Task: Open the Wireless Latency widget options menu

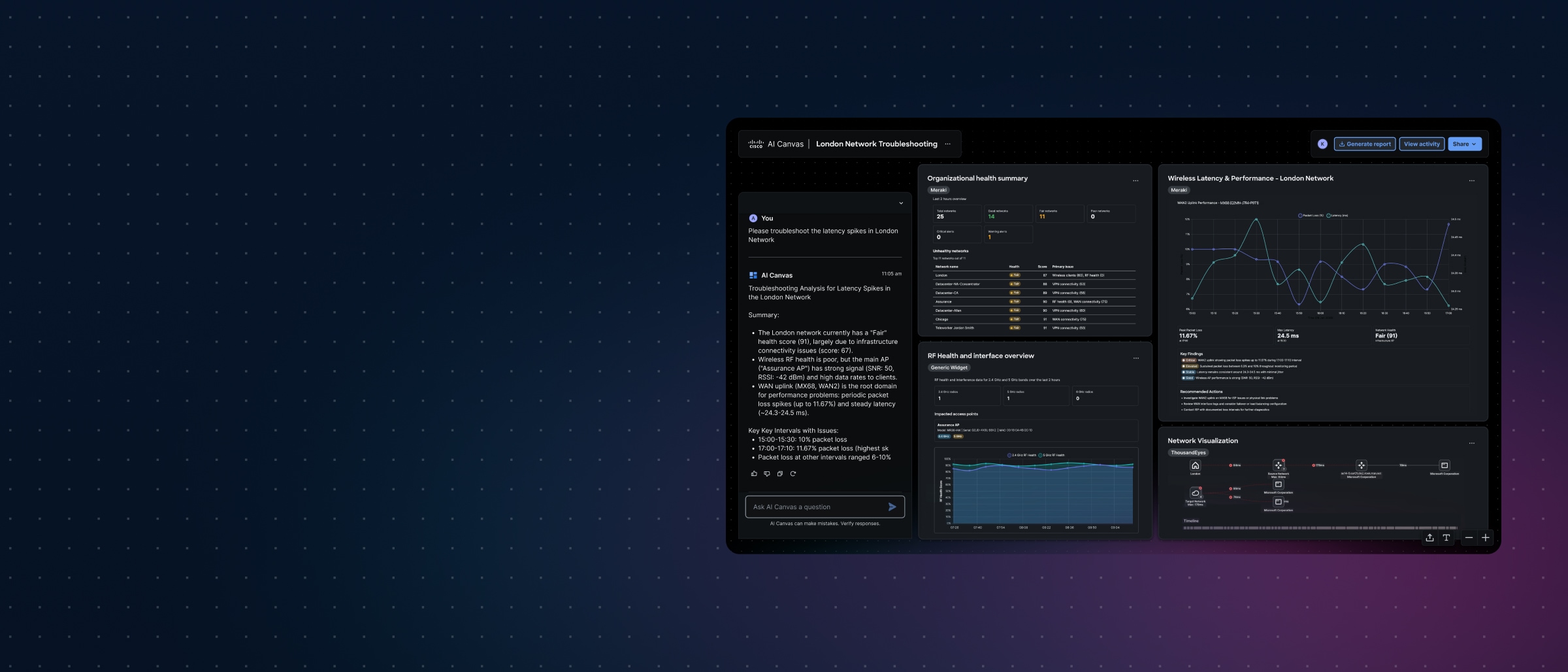Action: point(1472,180)
